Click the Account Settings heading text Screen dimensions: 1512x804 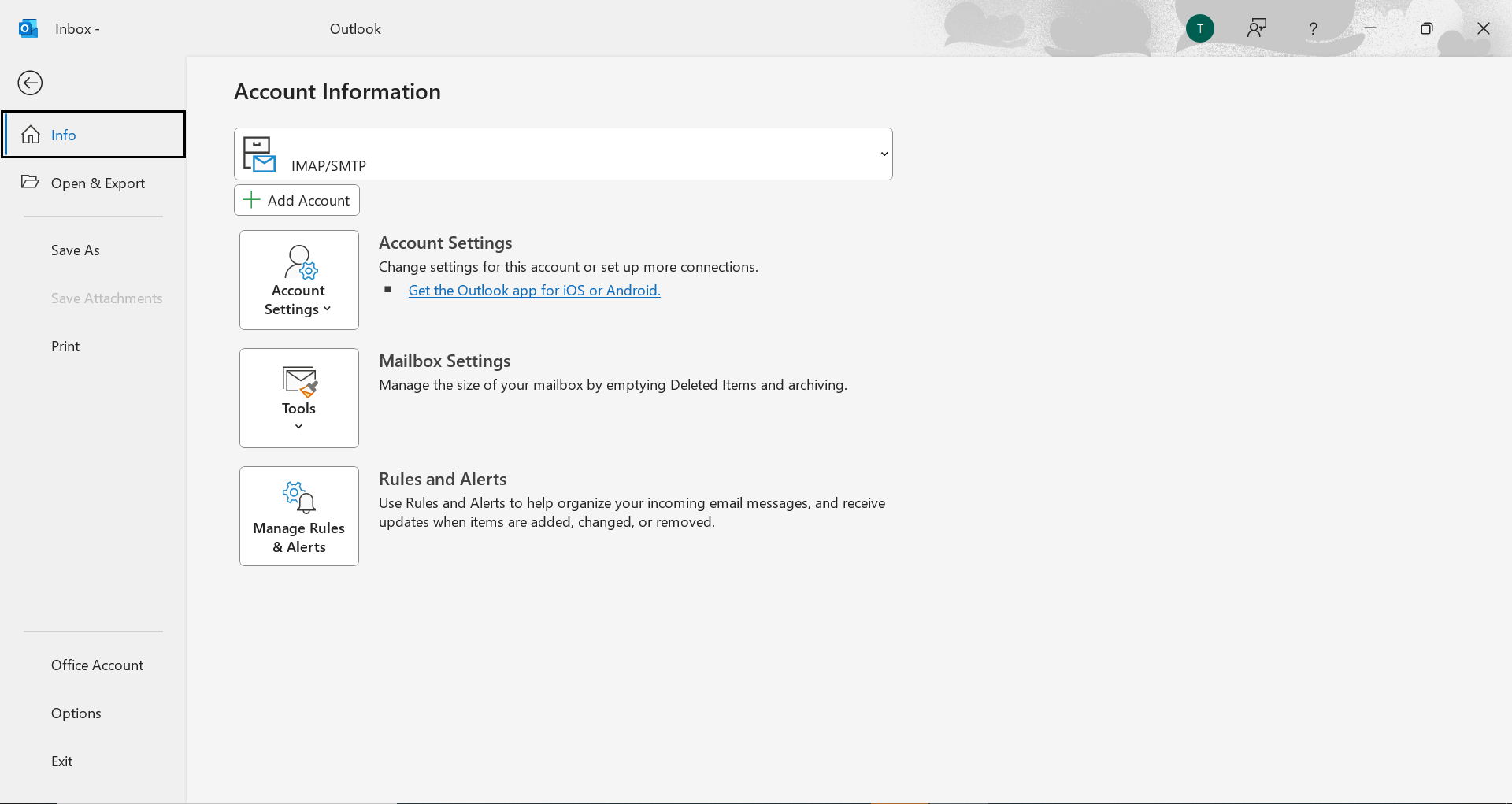pyautogui.click(x=446, y=243)
